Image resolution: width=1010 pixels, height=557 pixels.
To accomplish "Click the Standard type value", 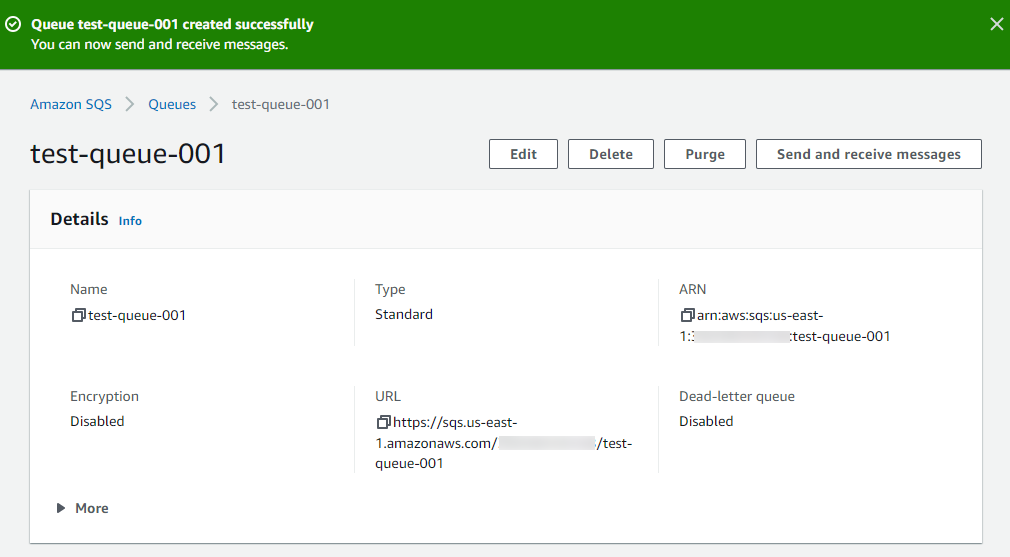I will point(404,314).
